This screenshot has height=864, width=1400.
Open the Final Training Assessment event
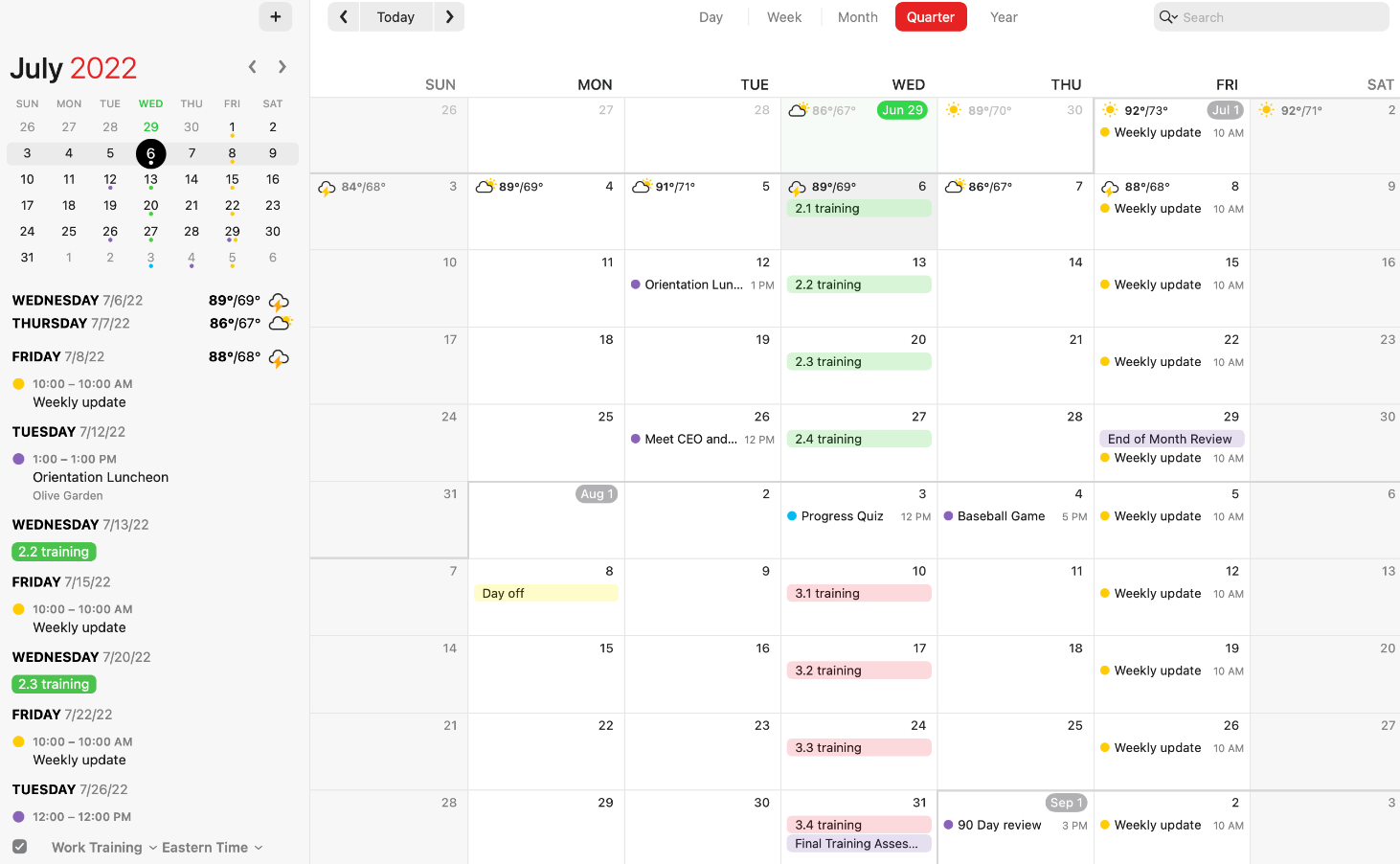858,843
